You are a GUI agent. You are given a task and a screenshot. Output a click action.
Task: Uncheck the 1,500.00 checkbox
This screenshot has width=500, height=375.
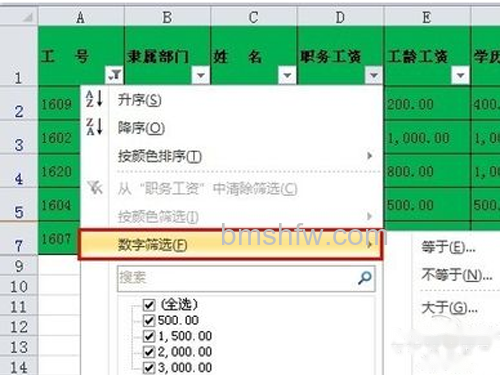pyautogui.click(x=149, y=336)
